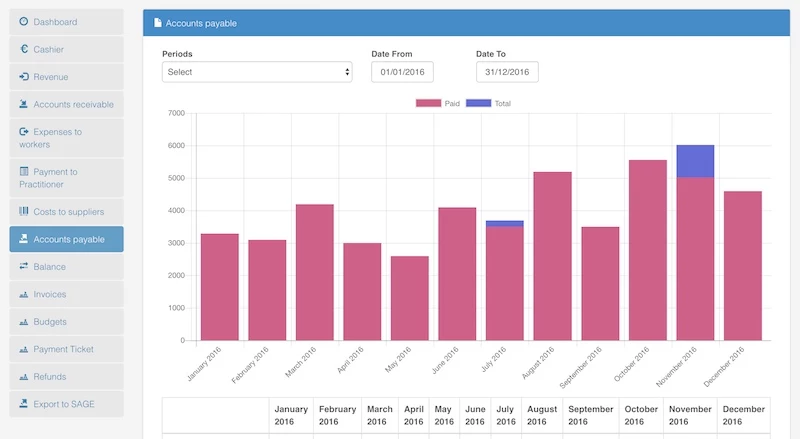Screen dimensions: 800x439
Task: Click the Invoices chart icon
Action: point(24,295)
